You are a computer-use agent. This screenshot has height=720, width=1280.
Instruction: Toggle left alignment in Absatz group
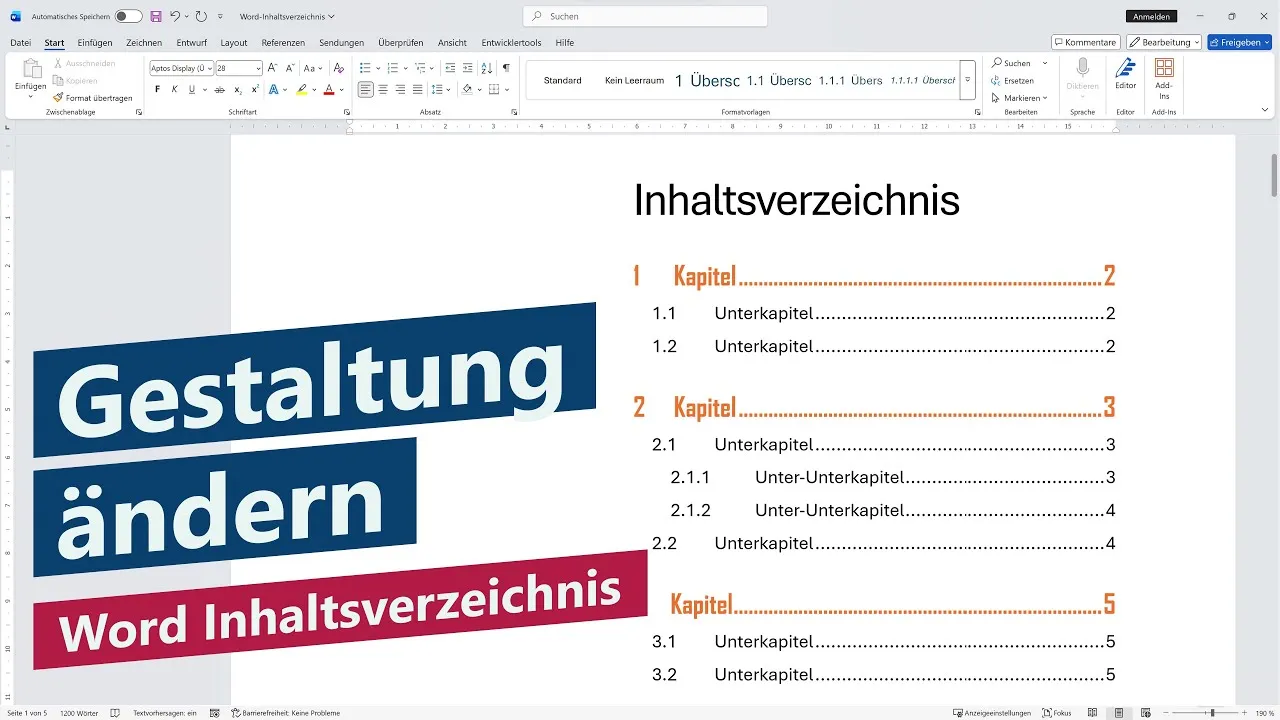coord(367,90)
